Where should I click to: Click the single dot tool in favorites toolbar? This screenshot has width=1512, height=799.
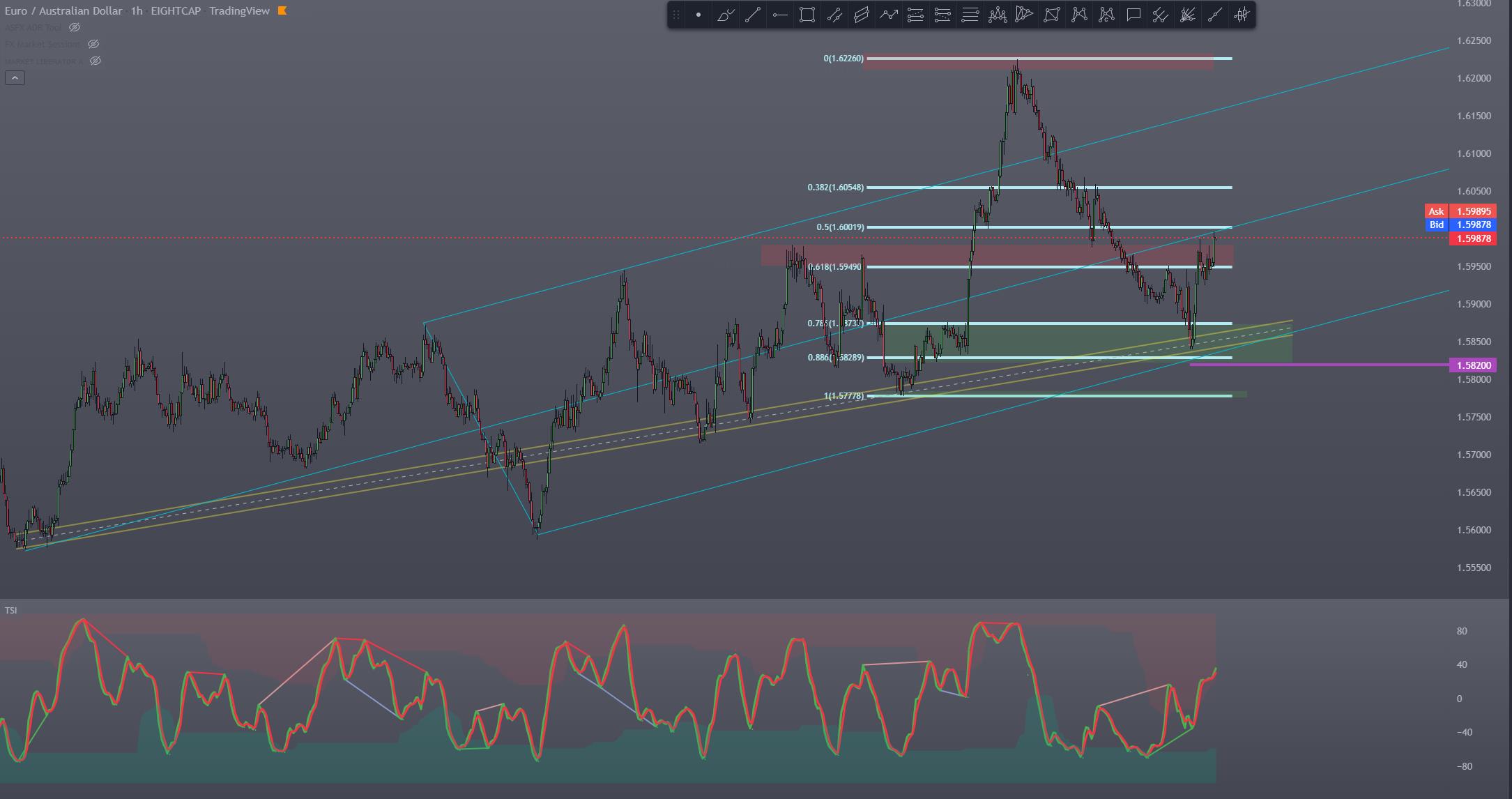[698, 15]
